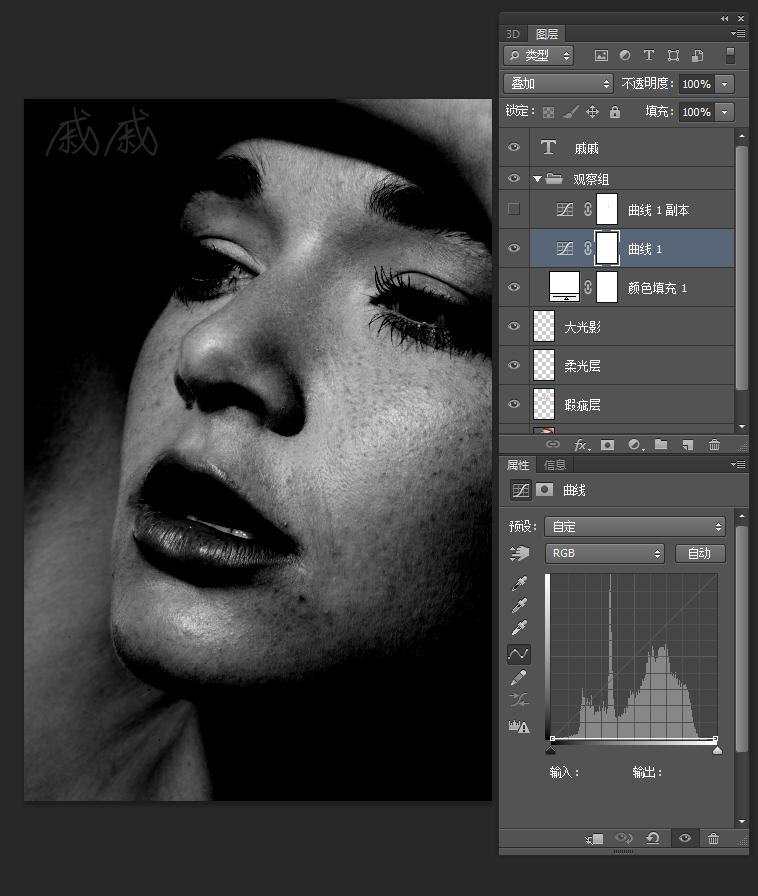The height and width of the screenshot is (896, 758).
Task: Click the text layer filter icon
Action: 648,56
